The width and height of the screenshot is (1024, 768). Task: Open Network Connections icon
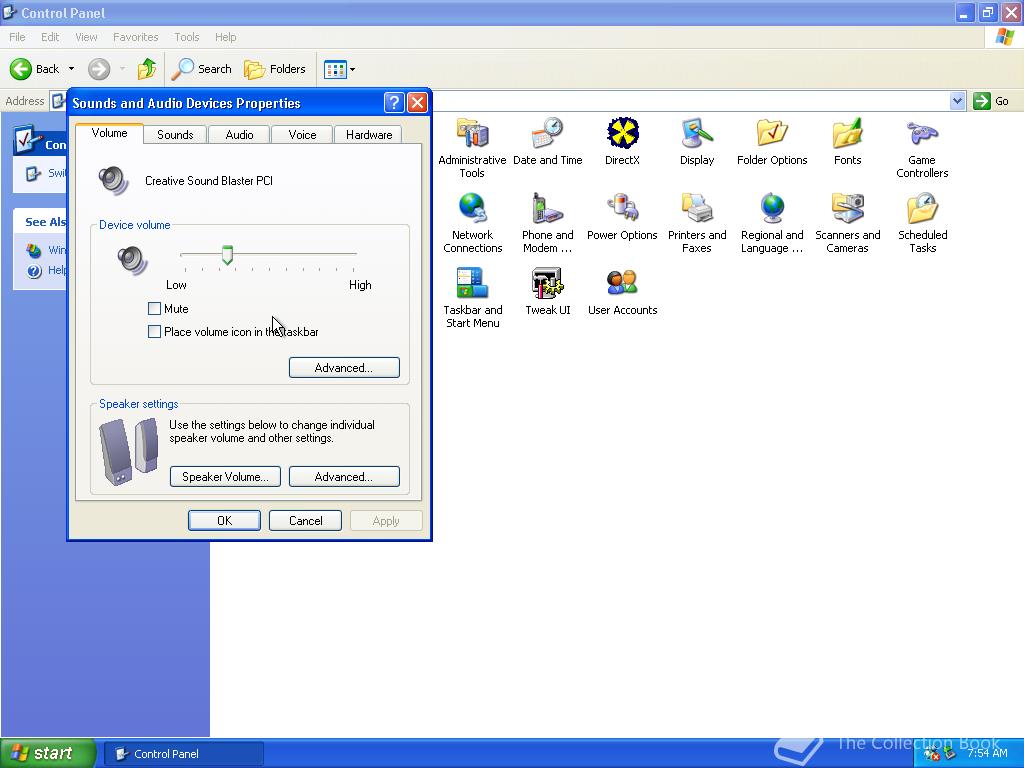472,223
